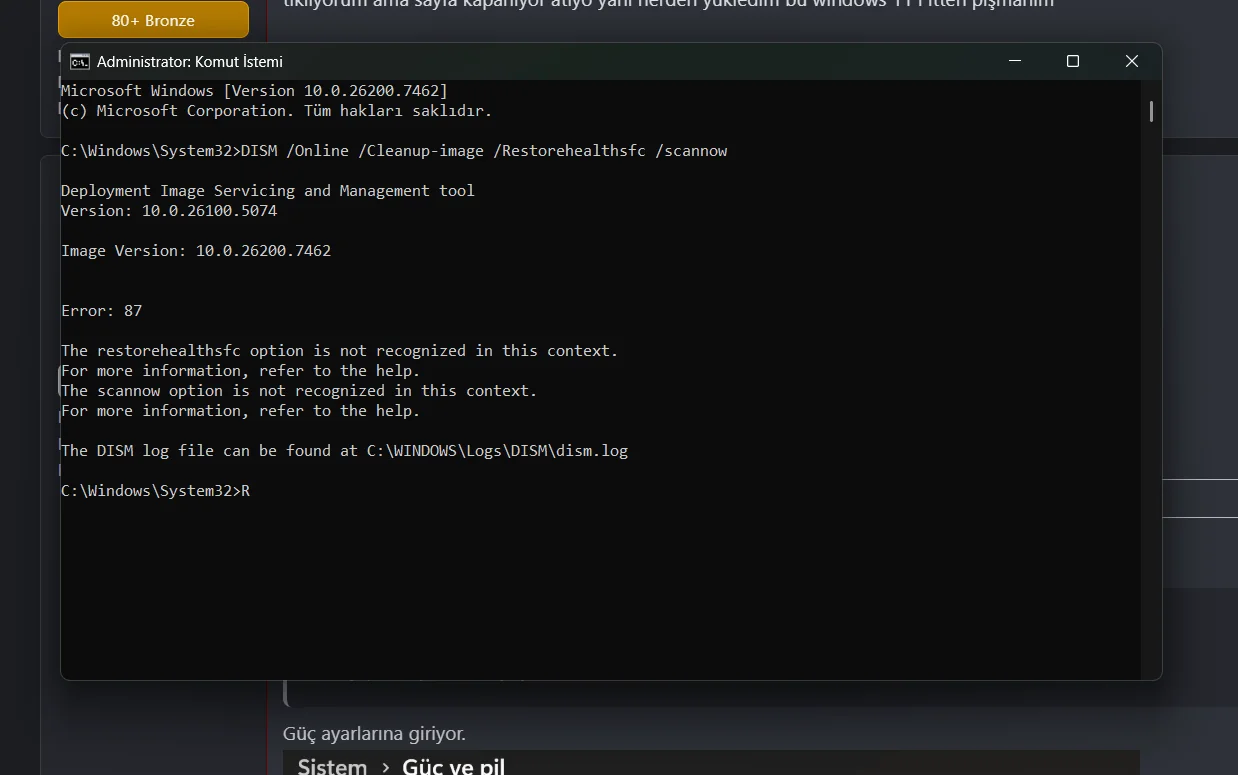Close the Komut İstemi window

(x=1132, y=61)
